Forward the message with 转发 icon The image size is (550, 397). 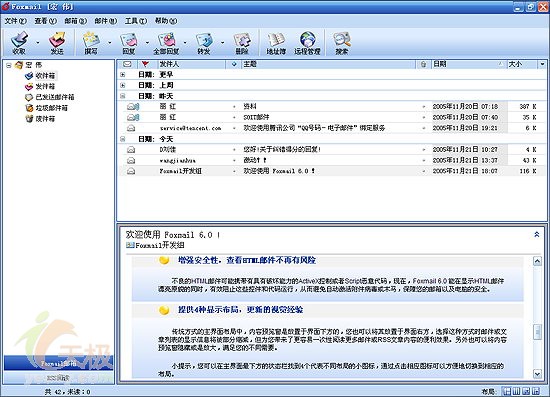coord(204,43)
